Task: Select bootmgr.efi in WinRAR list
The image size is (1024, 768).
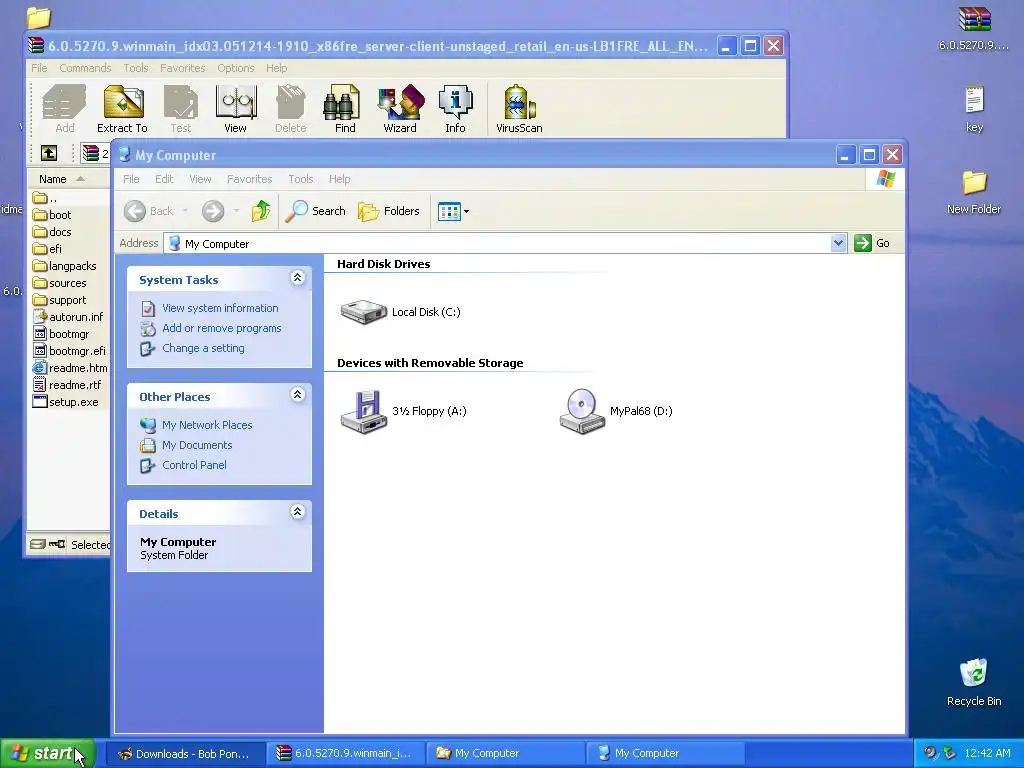Action: click(69, 351)
